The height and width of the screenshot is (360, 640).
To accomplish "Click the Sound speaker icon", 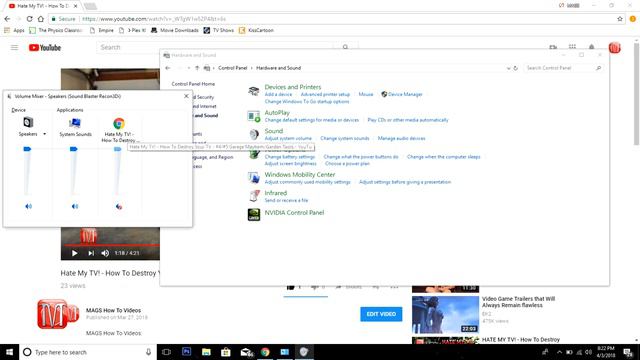I will click(x=253, y=134).
